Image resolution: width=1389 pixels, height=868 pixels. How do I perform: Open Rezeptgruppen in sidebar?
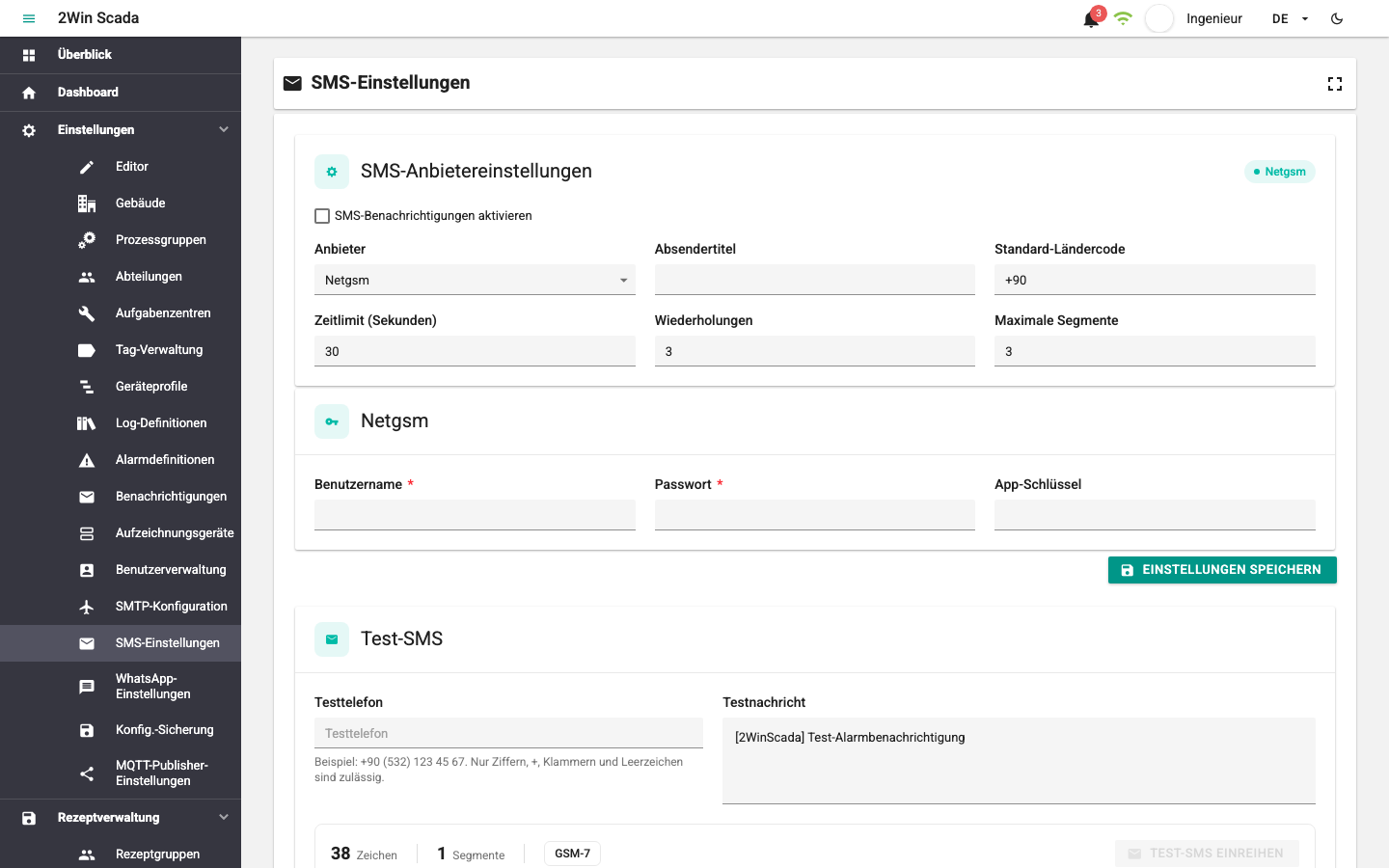coord(121,853)
